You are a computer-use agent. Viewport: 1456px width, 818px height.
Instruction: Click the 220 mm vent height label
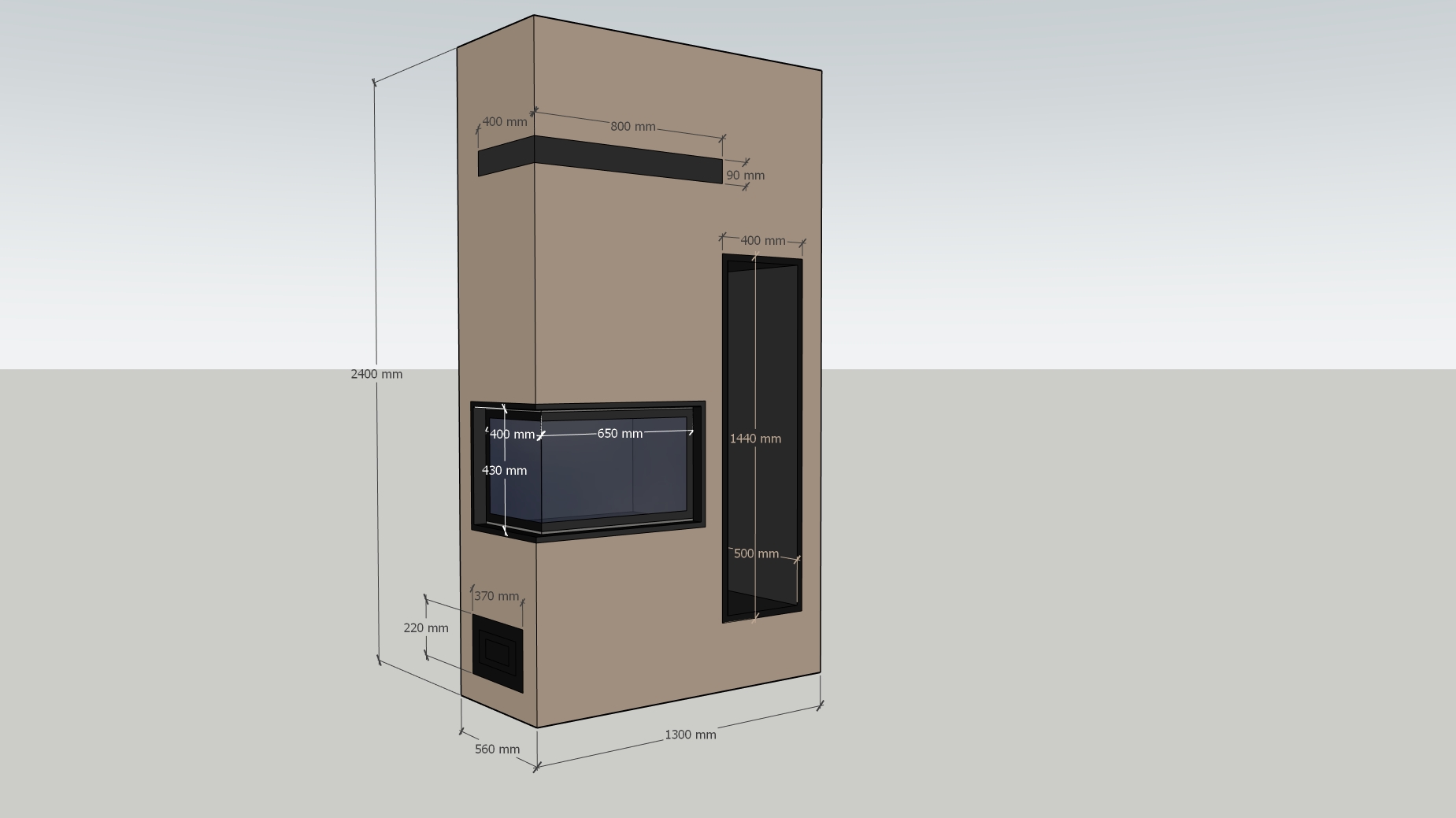tap(425, 627)
